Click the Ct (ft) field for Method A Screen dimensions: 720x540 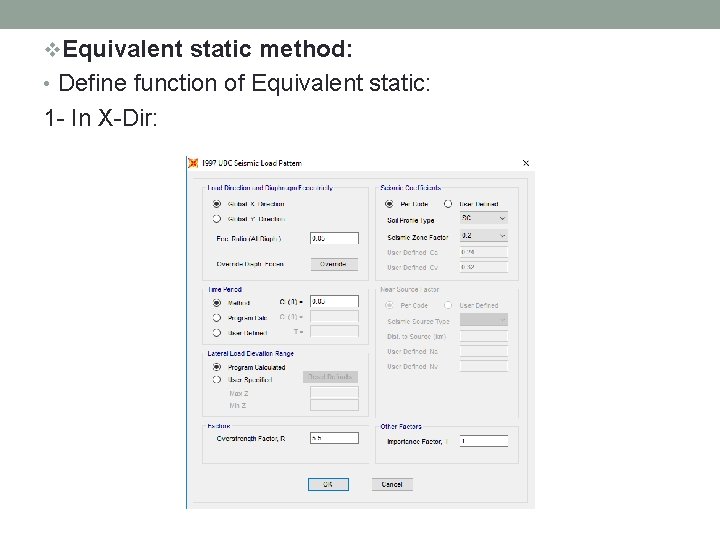[334, 302]
